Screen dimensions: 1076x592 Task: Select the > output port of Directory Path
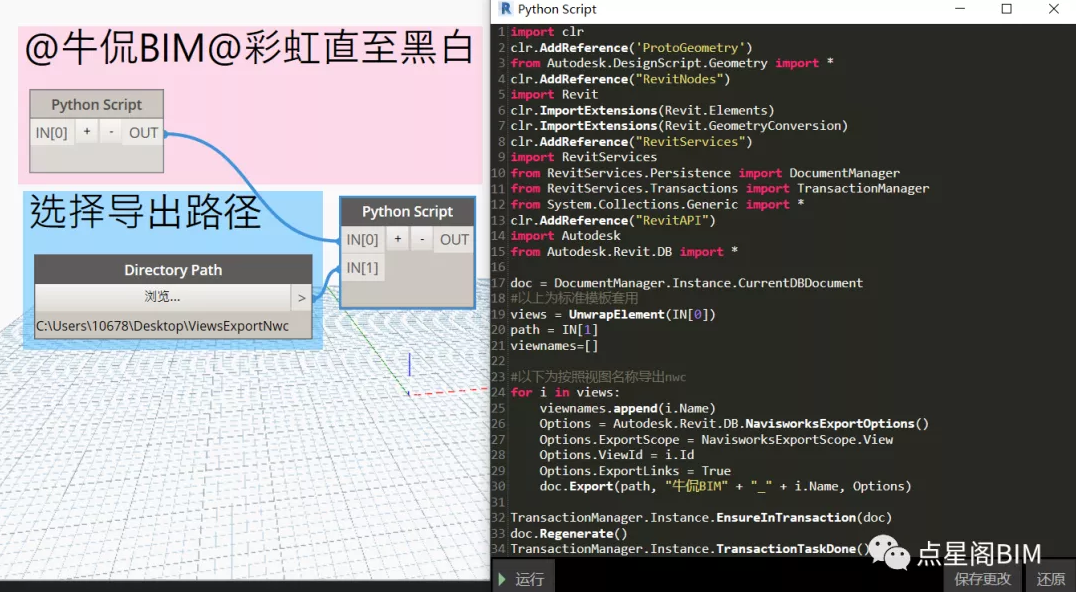click(x=301, y=297)
